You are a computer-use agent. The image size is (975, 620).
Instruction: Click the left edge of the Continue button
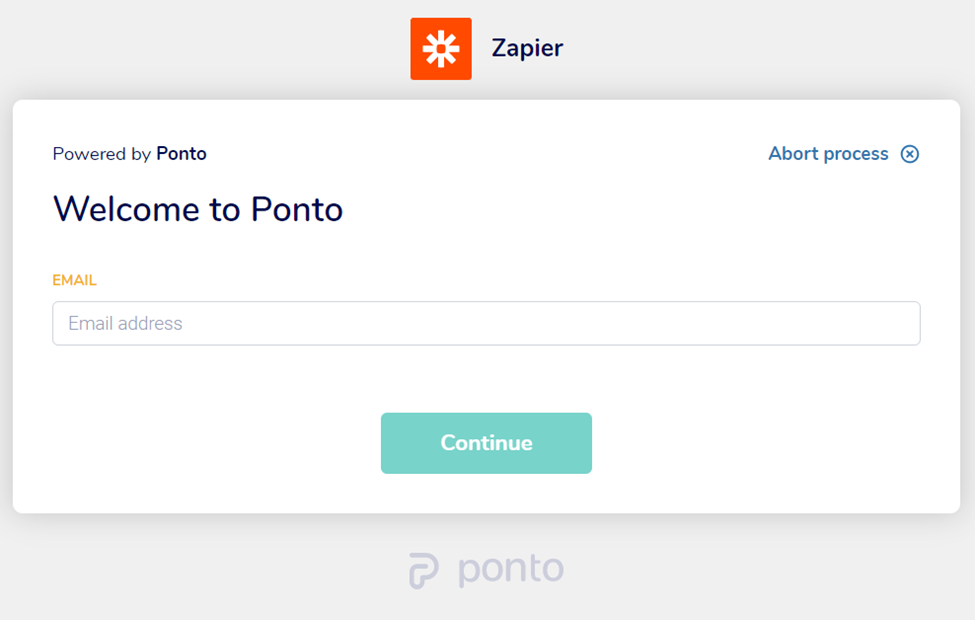[x=390, y=443]
